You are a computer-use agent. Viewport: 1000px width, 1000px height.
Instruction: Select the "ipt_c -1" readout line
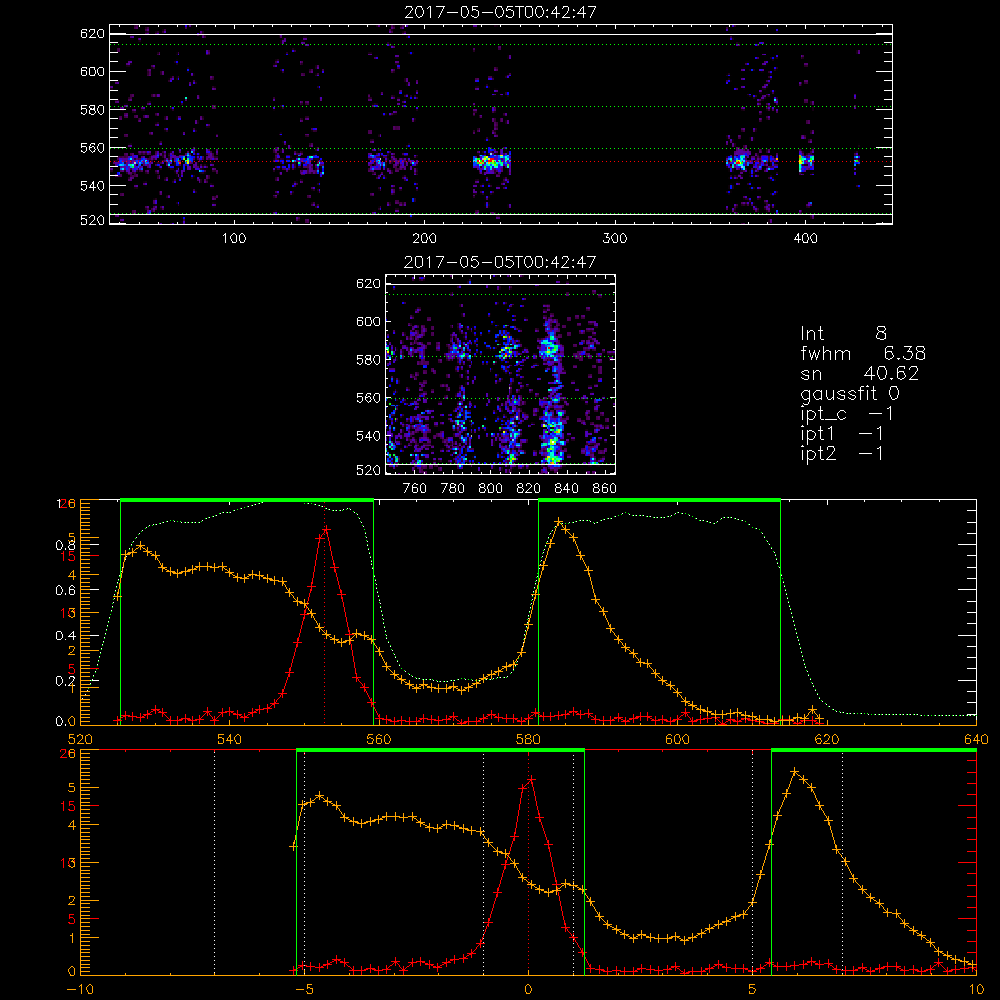coord(847,415)
